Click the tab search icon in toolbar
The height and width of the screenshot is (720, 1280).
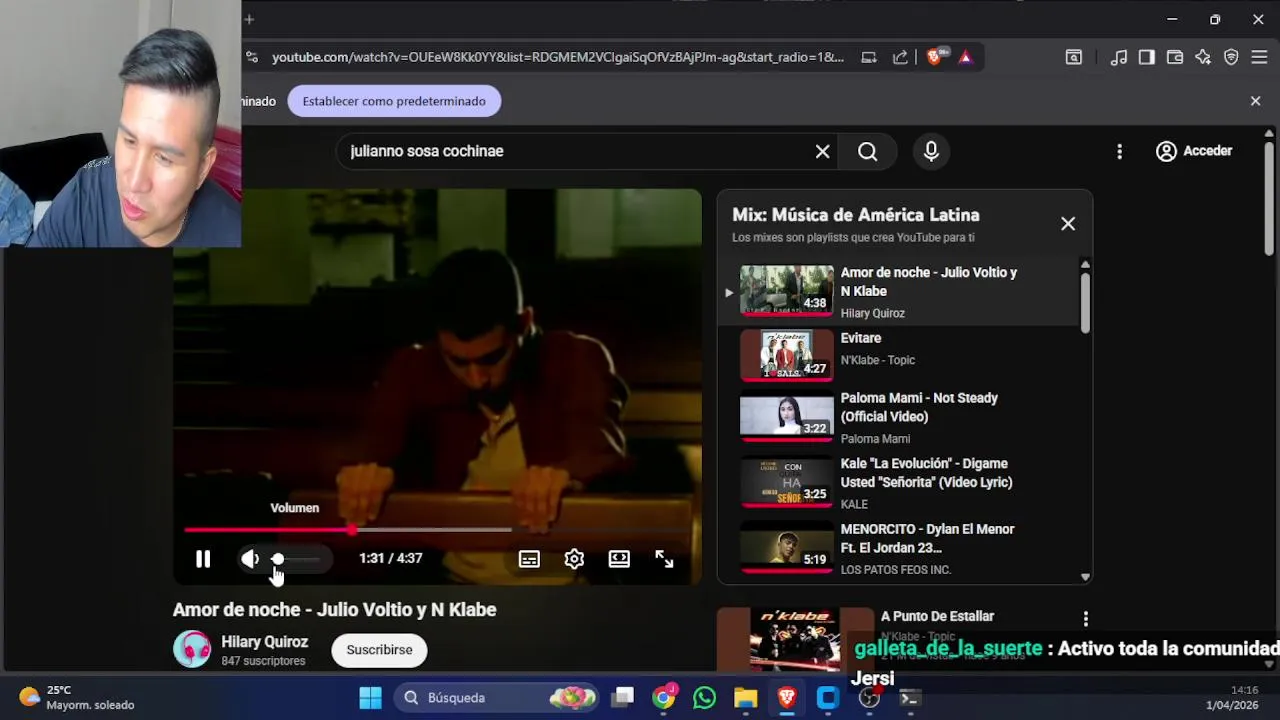pos(1073,57)
